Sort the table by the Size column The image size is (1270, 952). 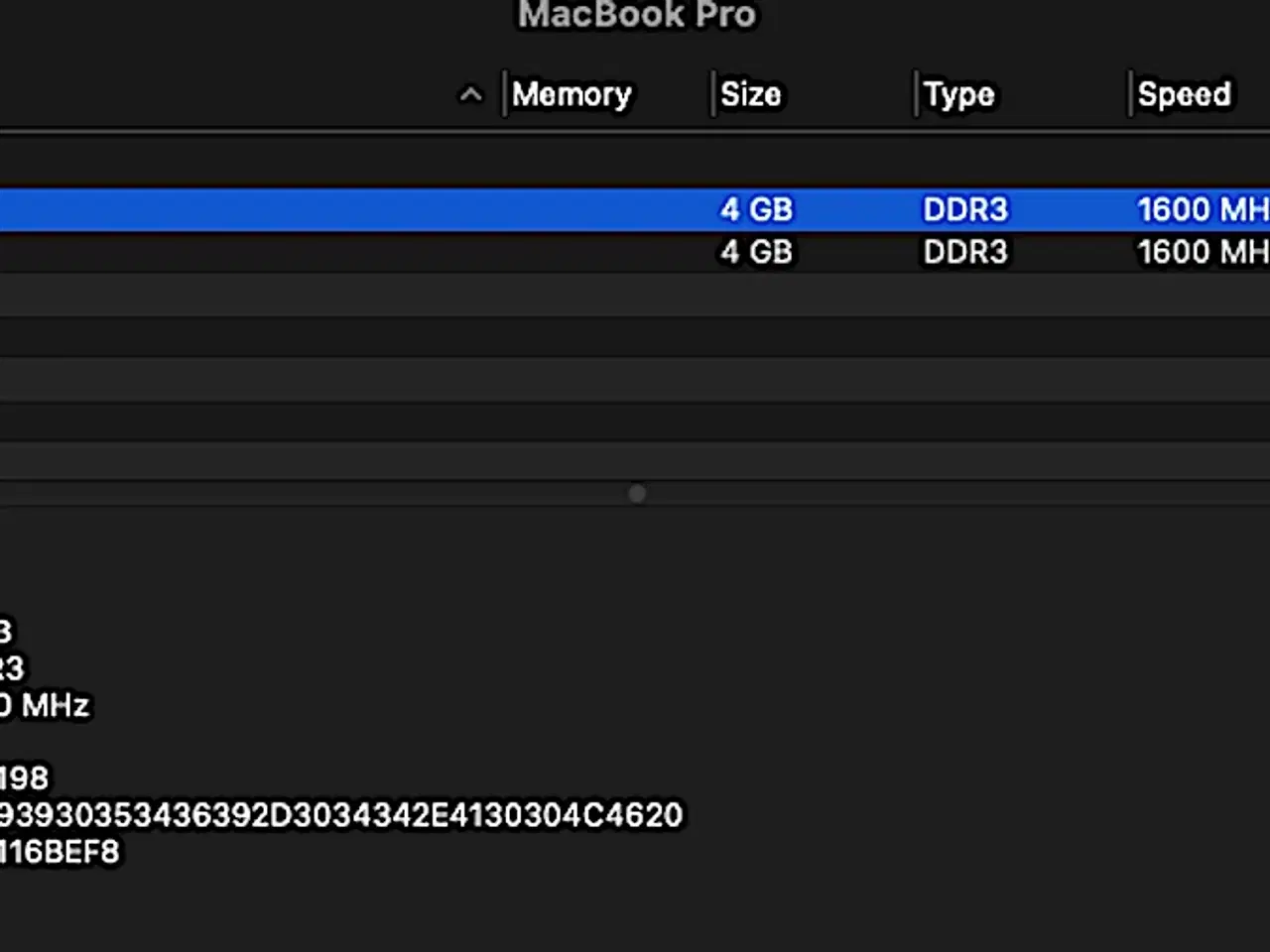[x=751, y=95]
